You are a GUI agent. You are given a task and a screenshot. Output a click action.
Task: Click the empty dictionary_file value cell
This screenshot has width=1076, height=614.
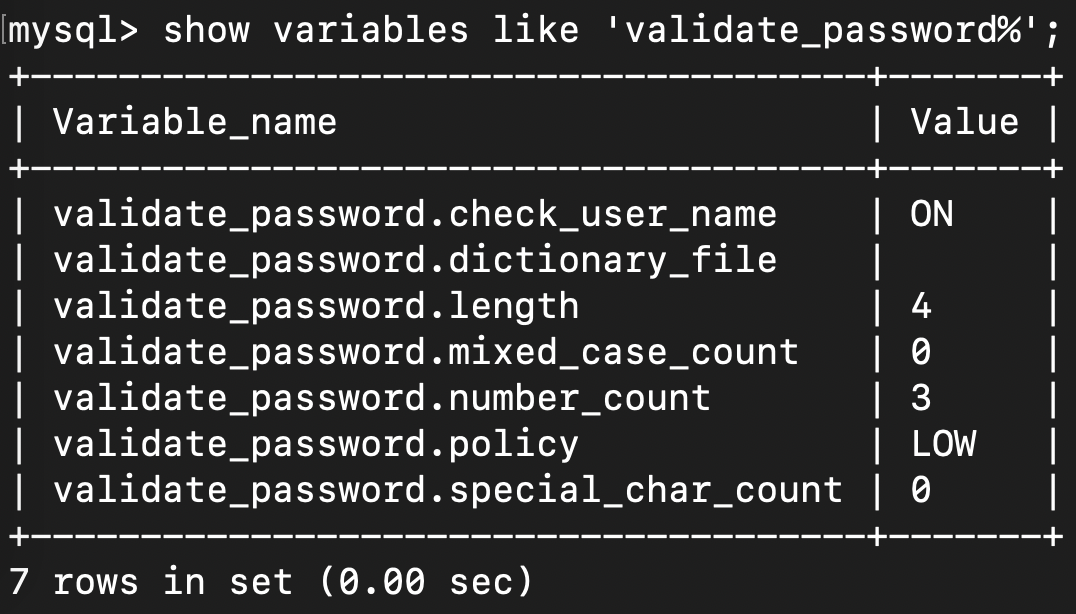coord(965,261)
